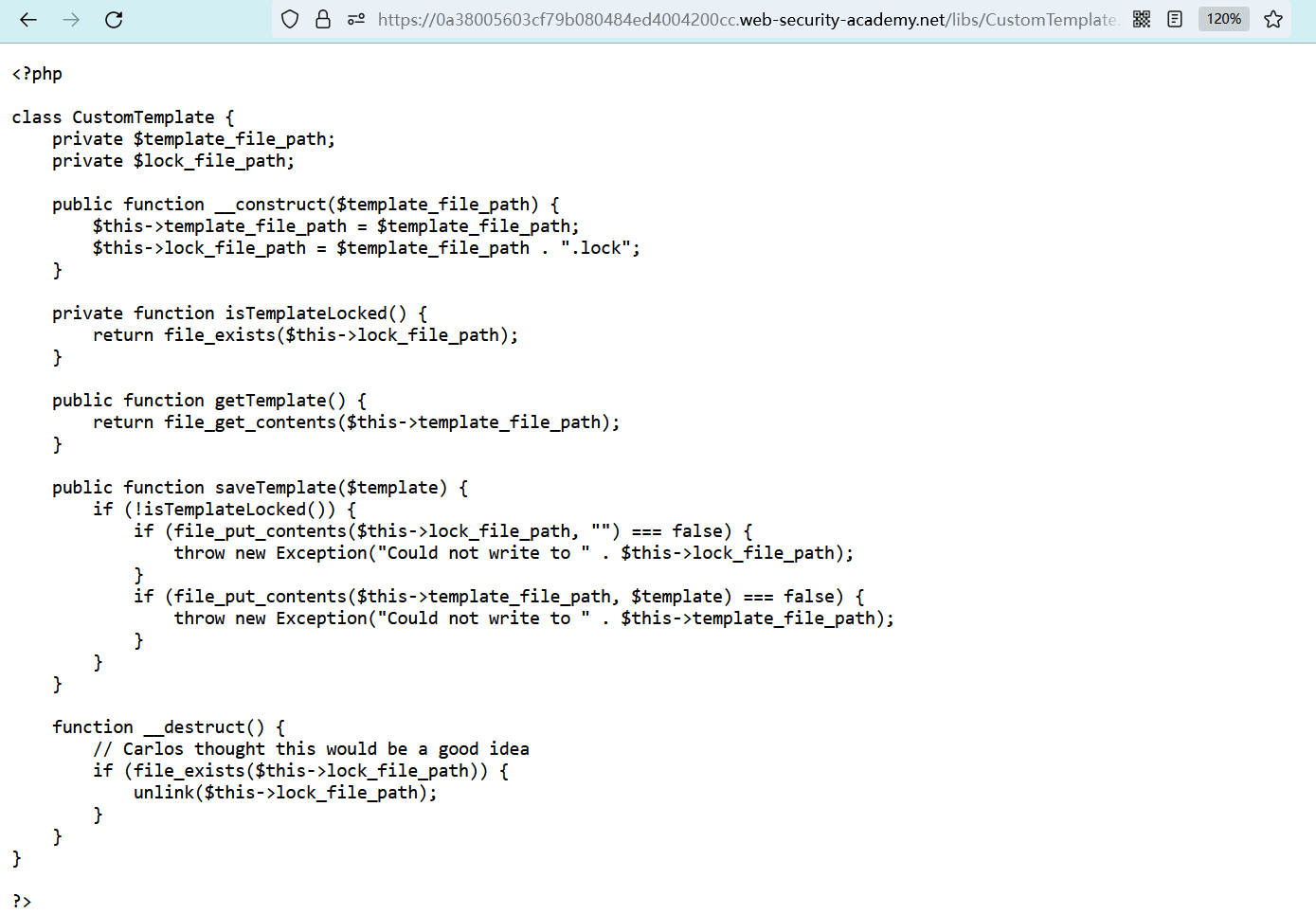The image size is (1316, 914).
Task: Click the "class CustomTemplate {" line
Action: [x=123, y=117]
